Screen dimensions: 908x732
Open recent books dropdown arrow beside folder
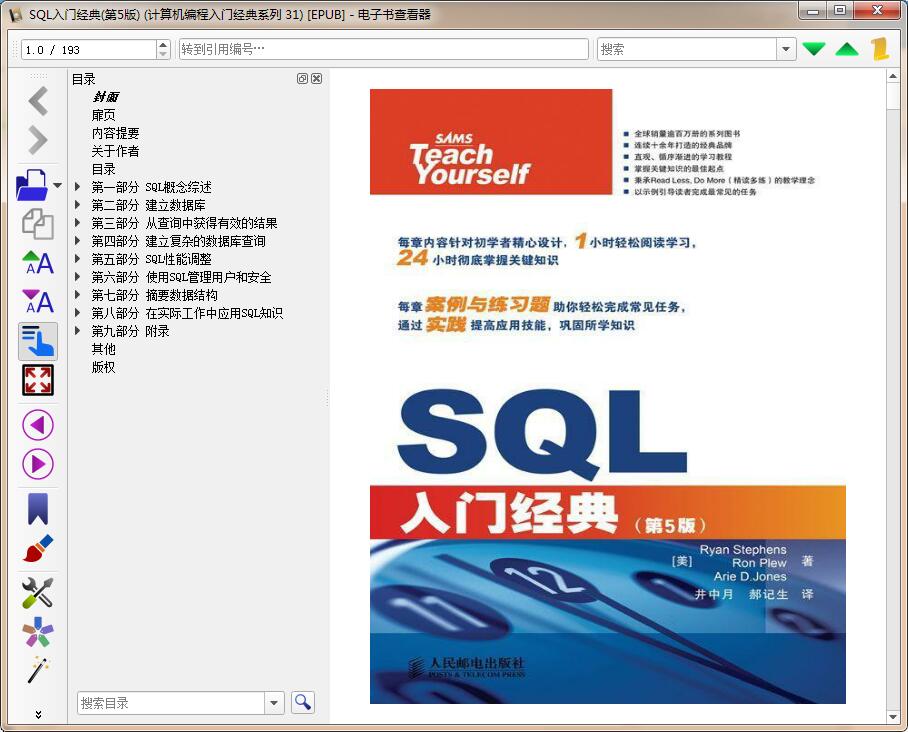(57, 185)
